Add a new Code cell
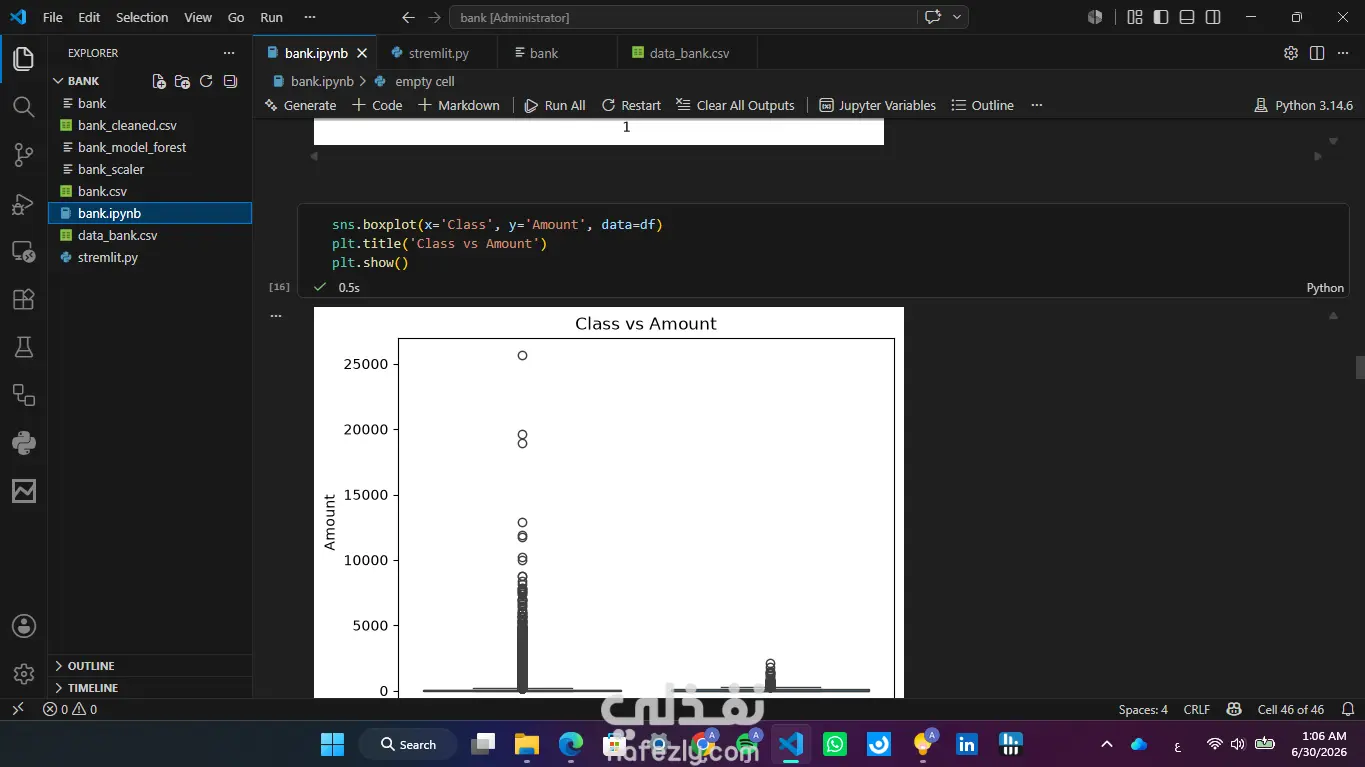 377,105
